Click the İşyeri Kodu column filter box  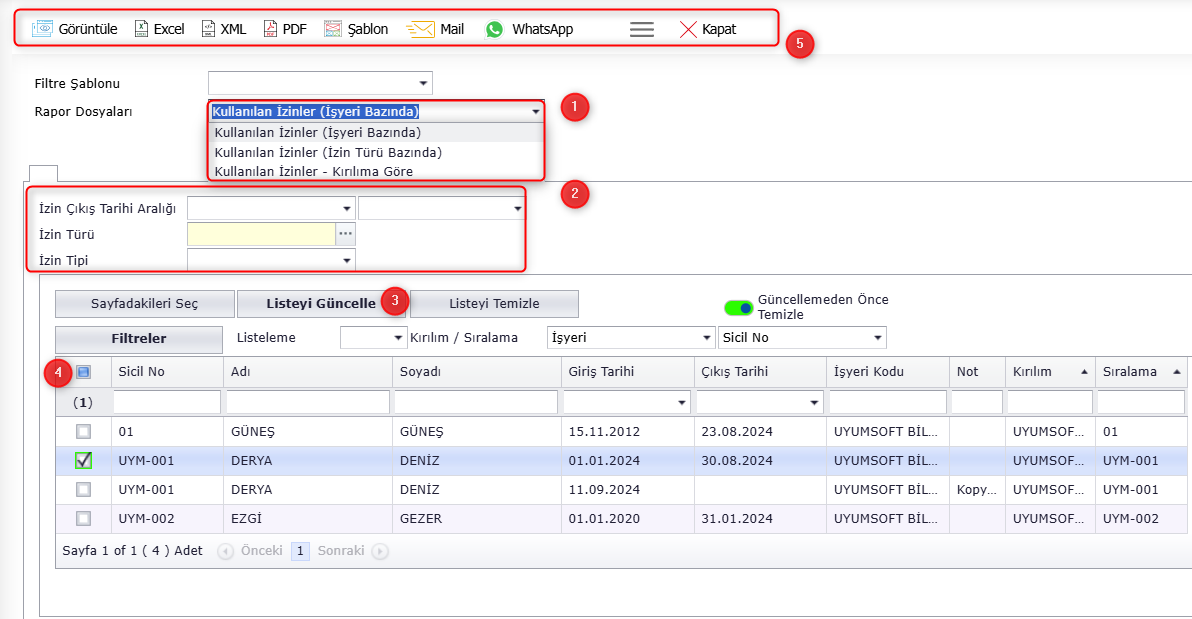888,402
